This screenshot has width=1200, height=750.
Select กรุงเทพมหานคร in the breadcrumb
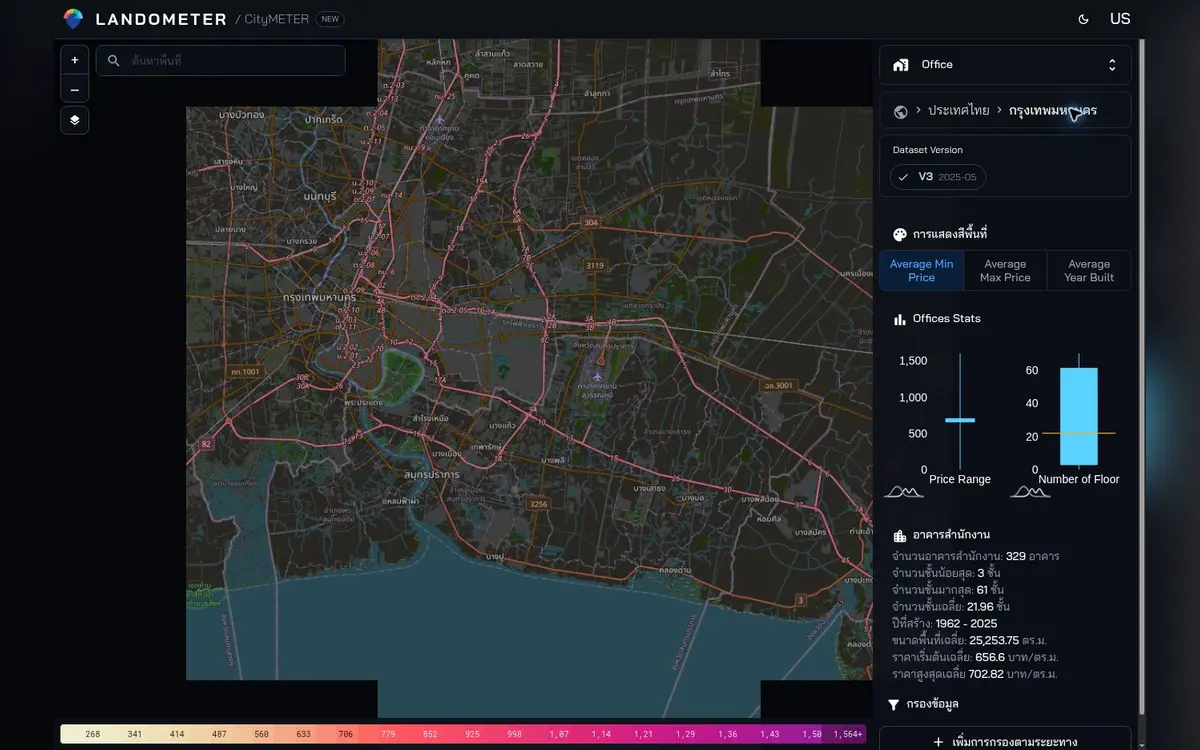pyautogui.click(x=1052, y=111)
